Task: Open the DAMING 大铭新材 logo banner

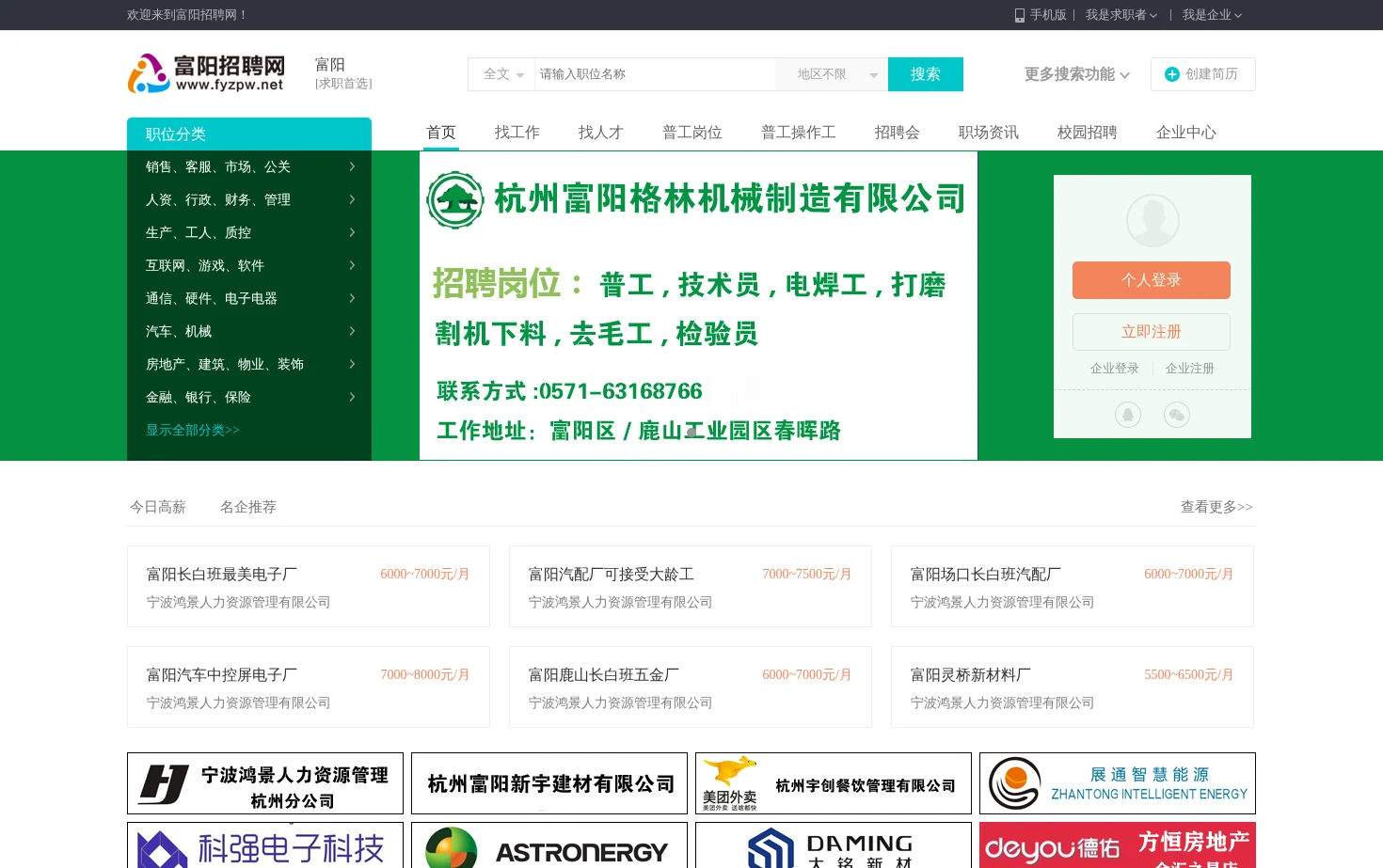Action: 834,845
